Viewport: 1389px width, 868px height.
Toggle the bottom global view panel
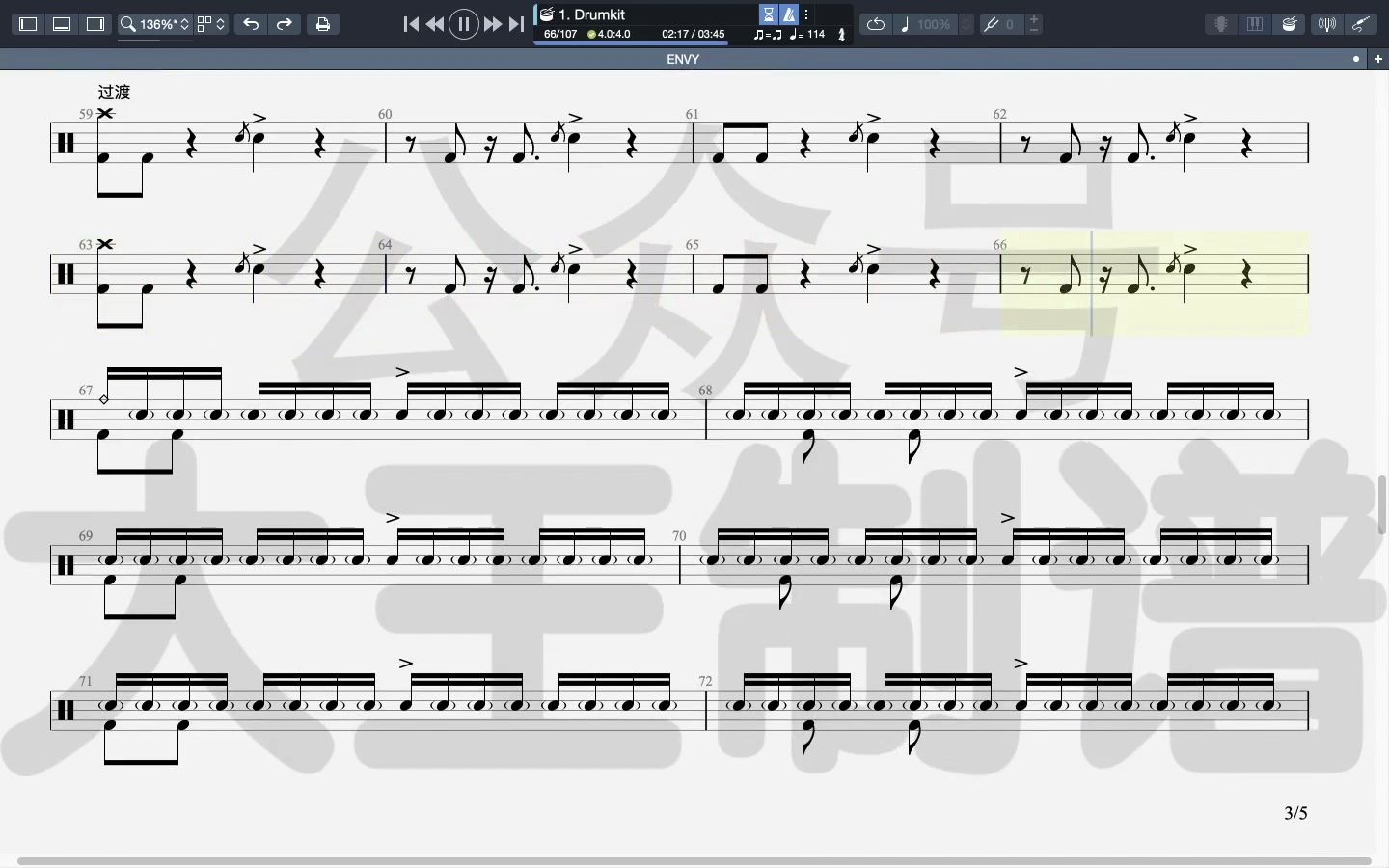62,24
